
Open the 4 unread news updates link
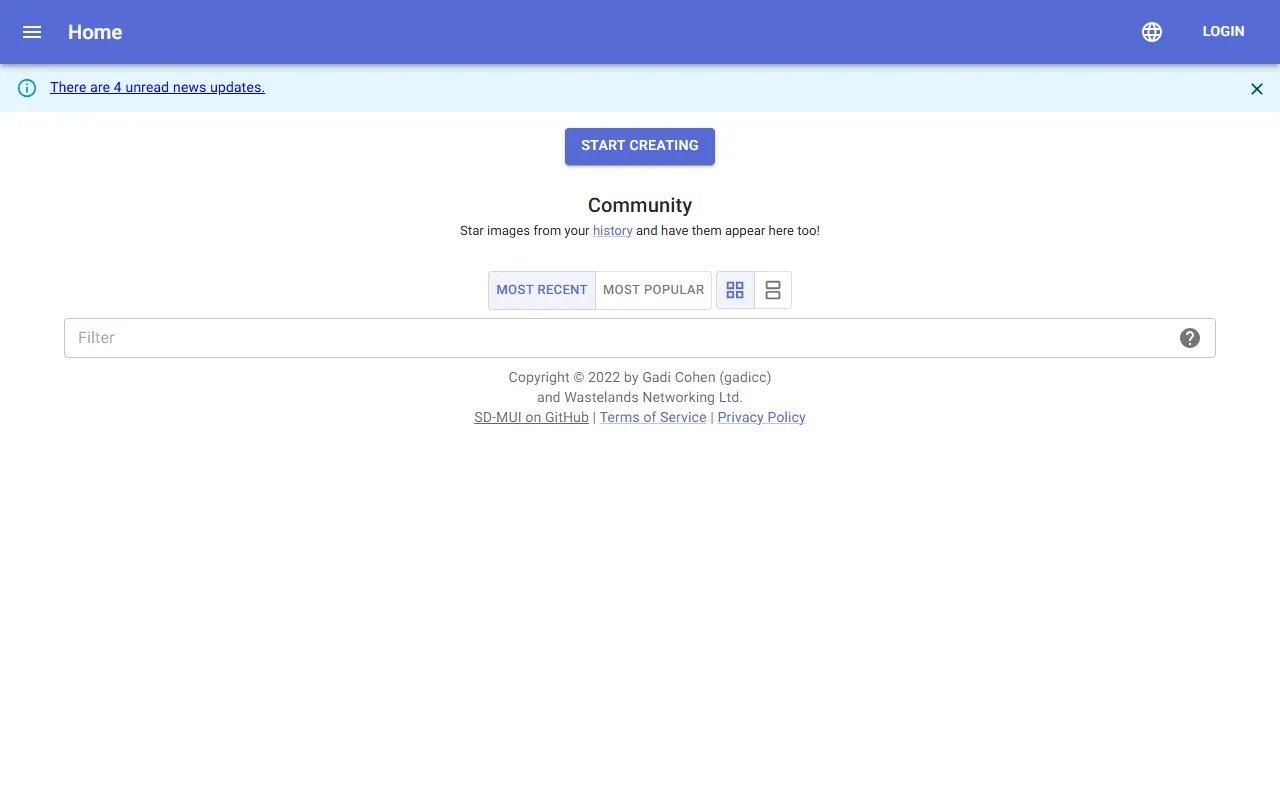pos(157,88)
